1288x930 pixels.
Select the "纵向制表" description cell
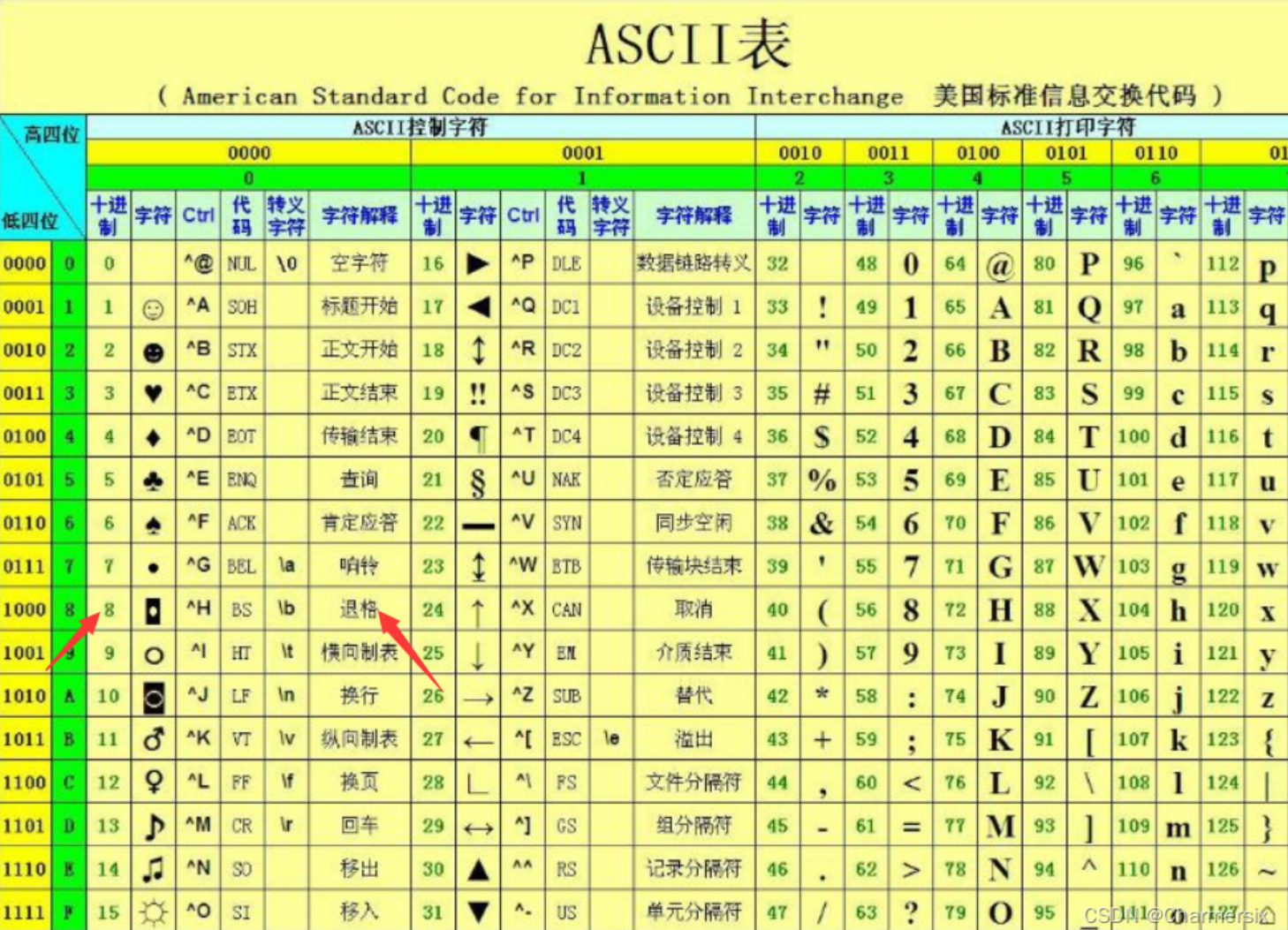pos(360,739)
